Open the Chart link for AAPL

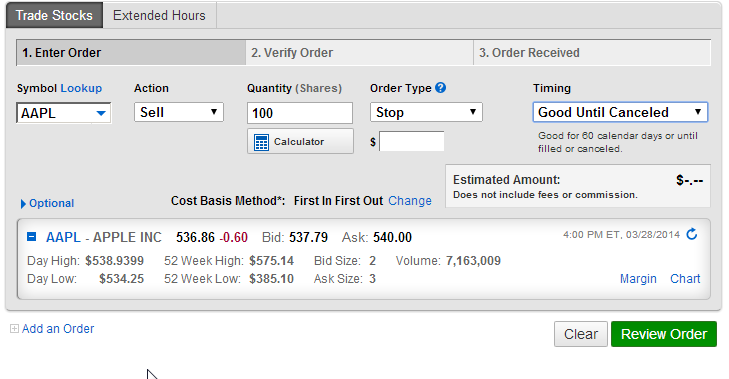pos(685,279)
